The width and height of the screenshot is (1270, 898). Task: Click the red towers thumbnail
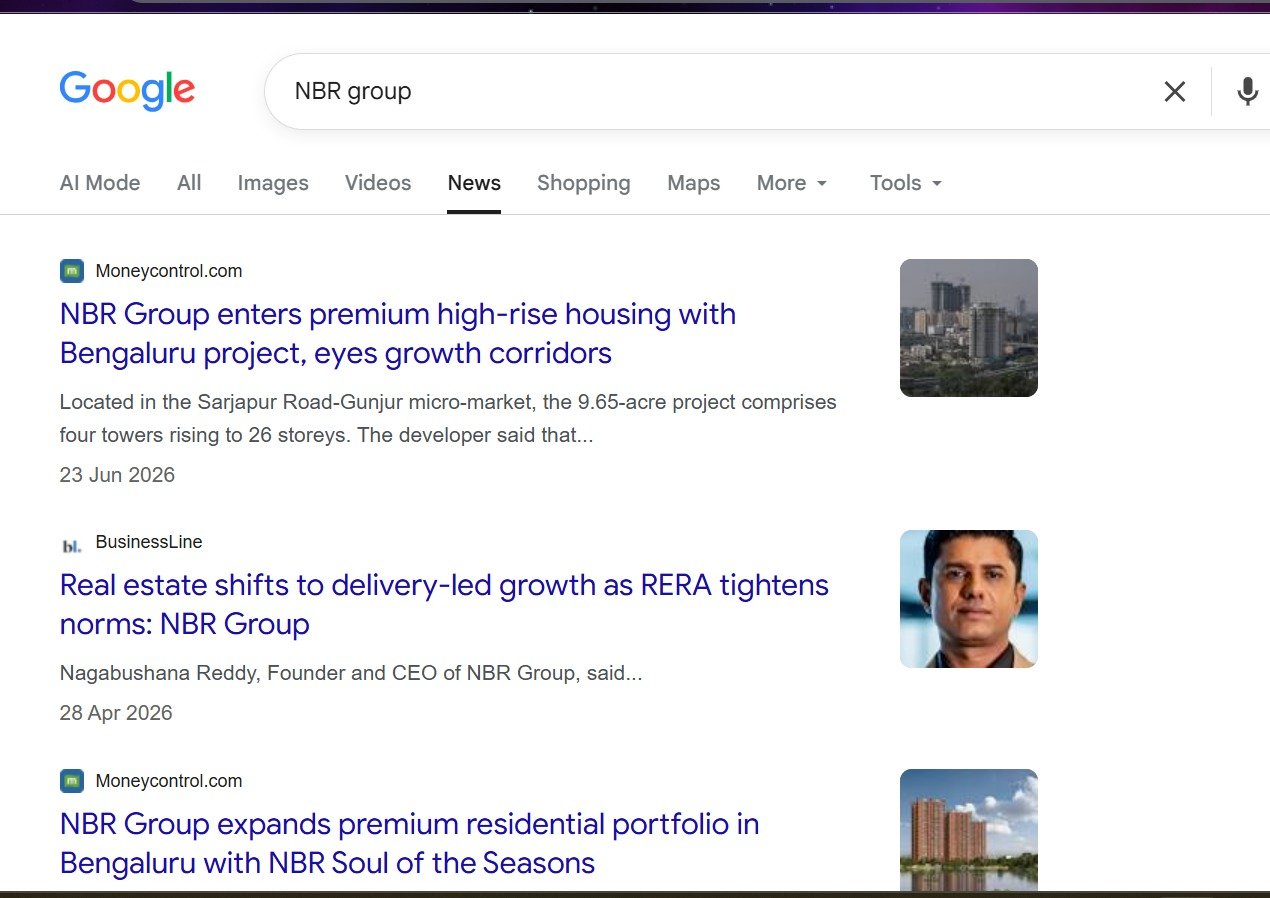[x=969, y=830]
